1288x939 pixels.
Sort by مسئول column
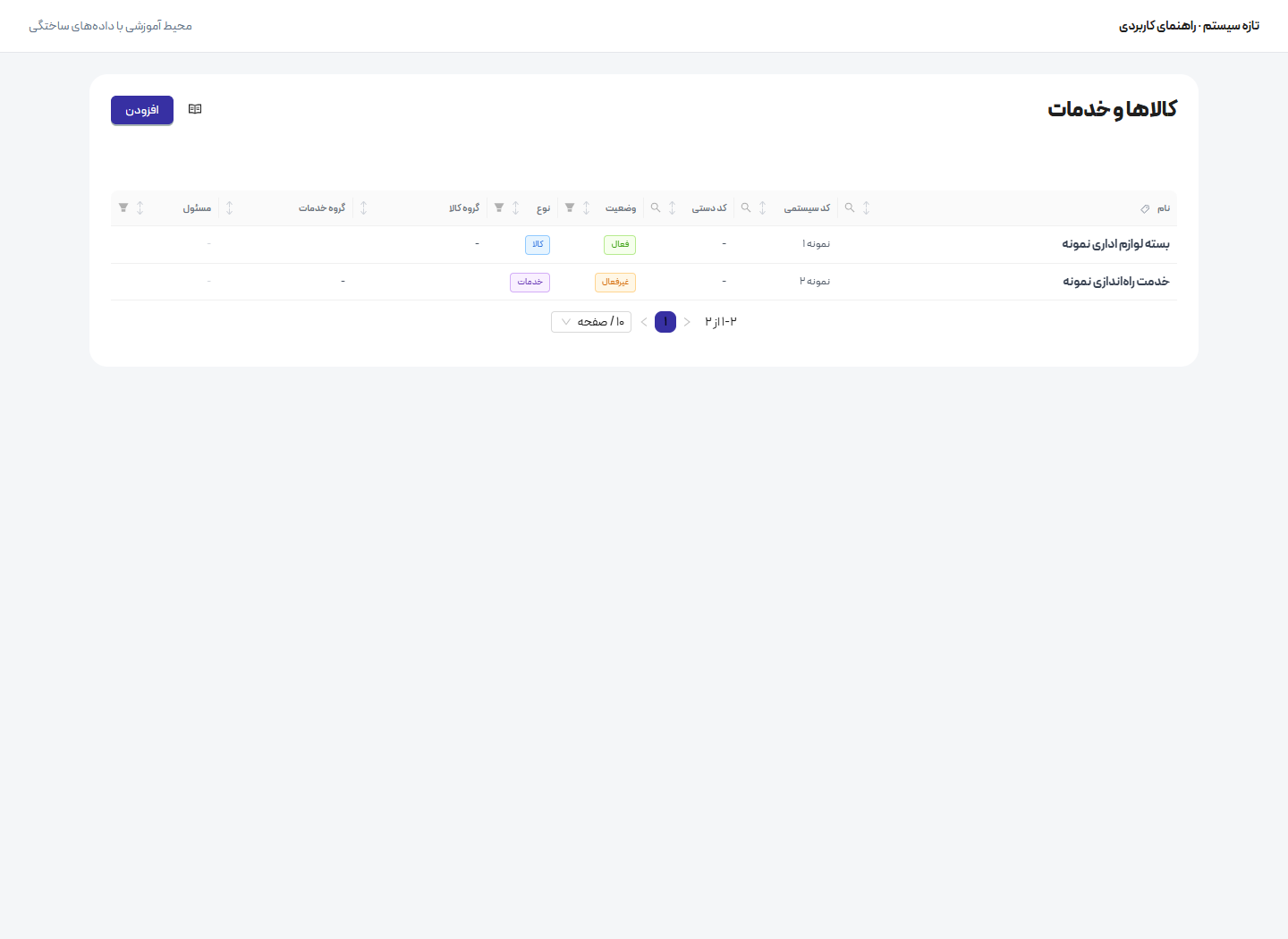140,208
